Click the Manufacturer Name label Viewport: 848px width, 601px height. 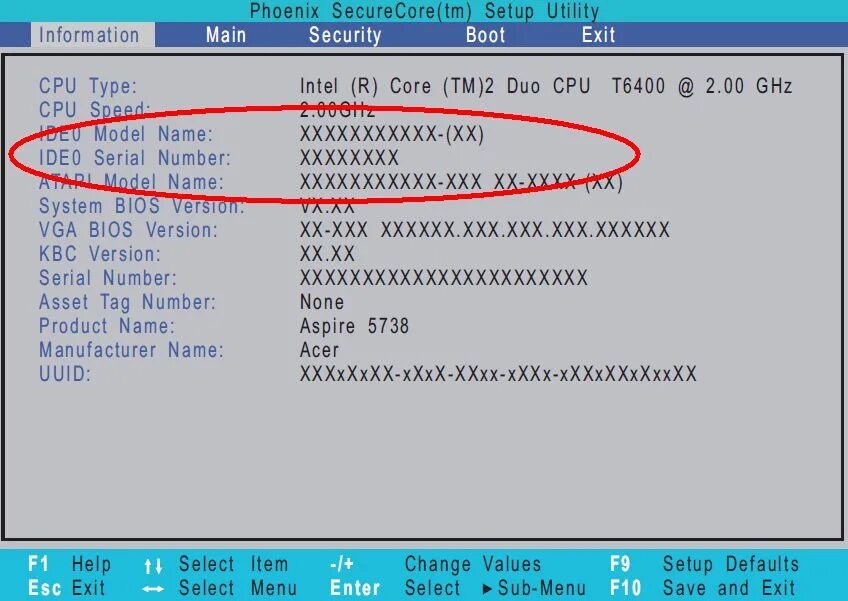coord(131,350)
